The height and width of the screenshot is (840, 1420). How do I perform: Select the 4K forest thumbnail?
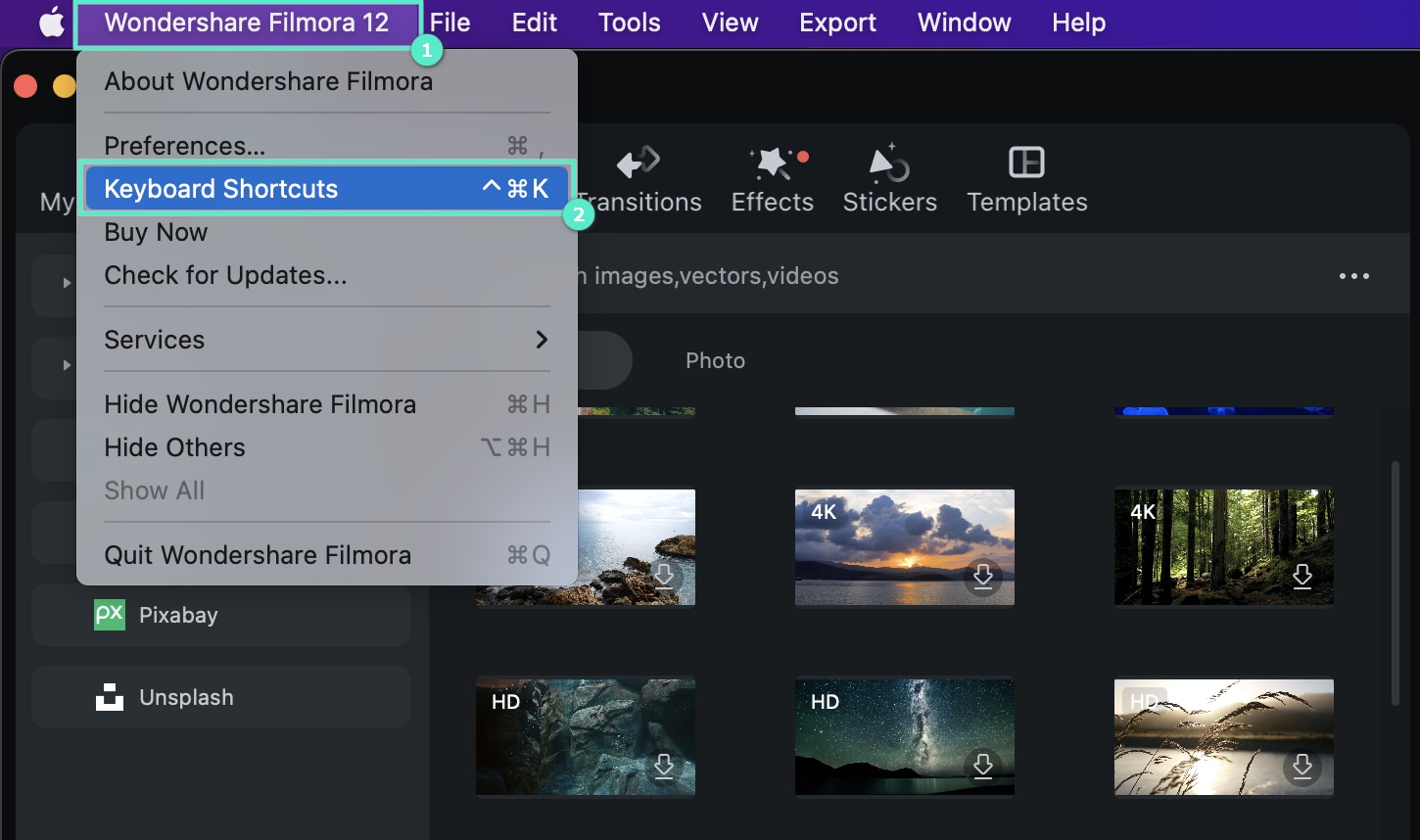point(1224,547)
